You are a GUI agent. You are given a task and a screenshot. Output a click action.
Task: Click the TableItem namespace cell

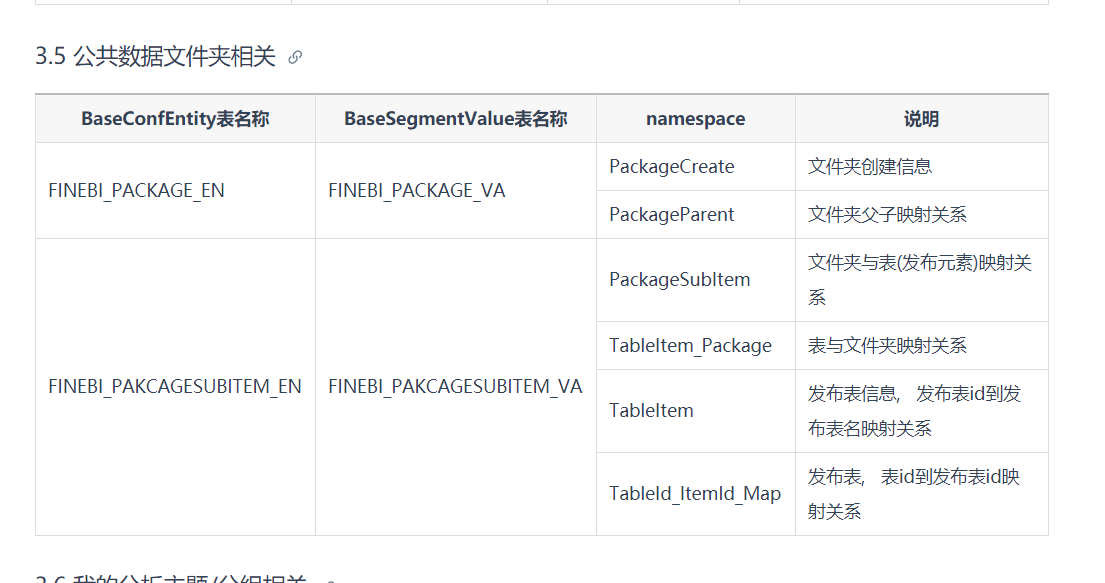click(x=696, y=411)
